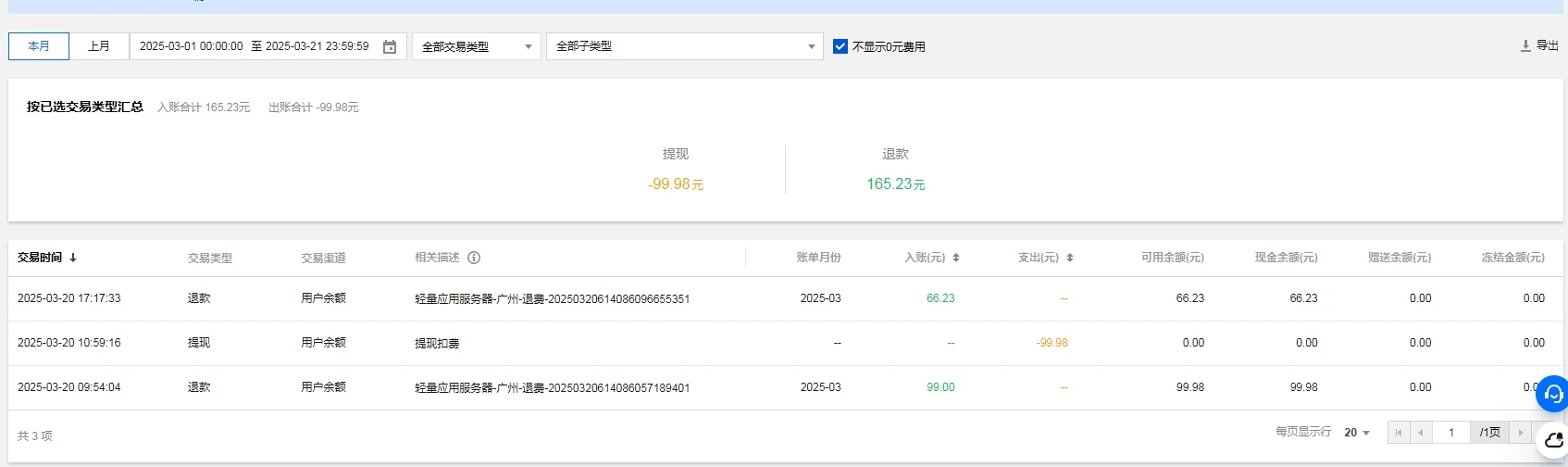Switch to the 上月 tab
The height and width of the screenshot is (467, 1568).
(99, 46)
